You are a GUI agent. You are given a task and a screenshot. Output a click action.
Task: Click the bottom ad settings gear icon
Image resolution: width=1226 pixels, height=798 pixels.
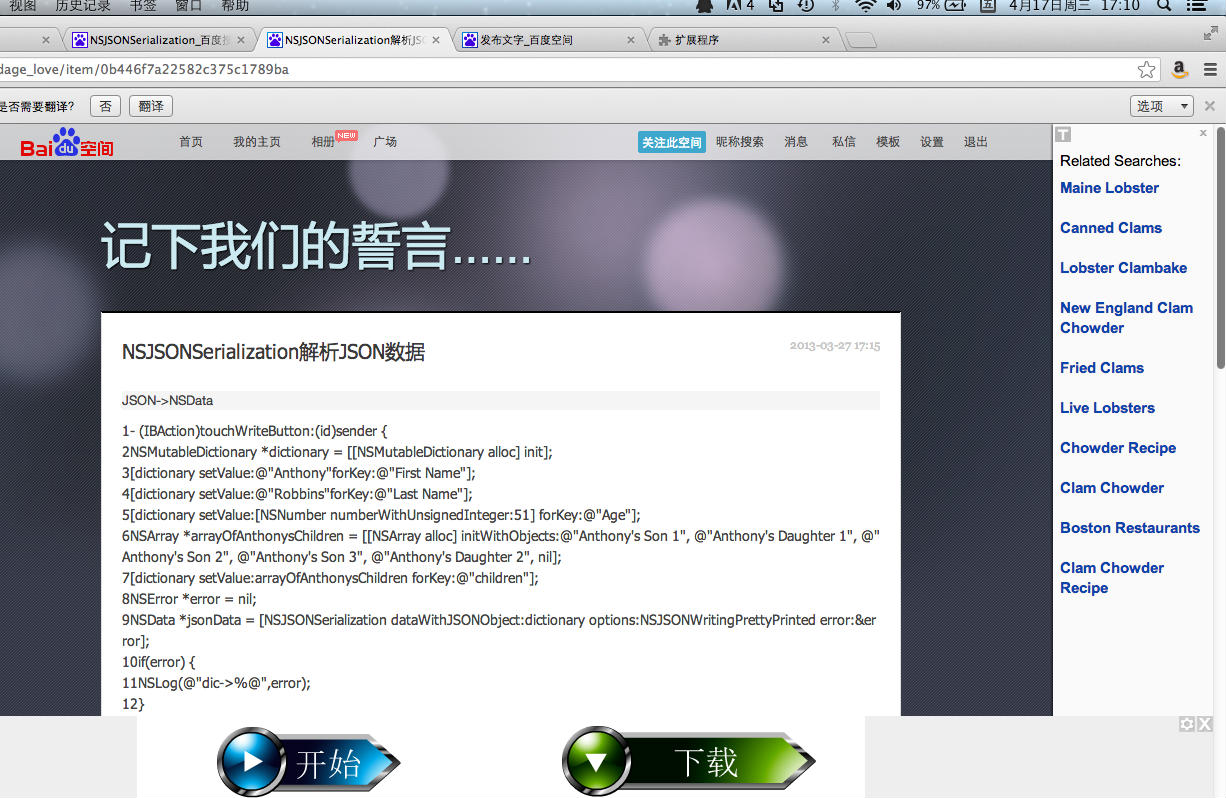pos(1187,724)
